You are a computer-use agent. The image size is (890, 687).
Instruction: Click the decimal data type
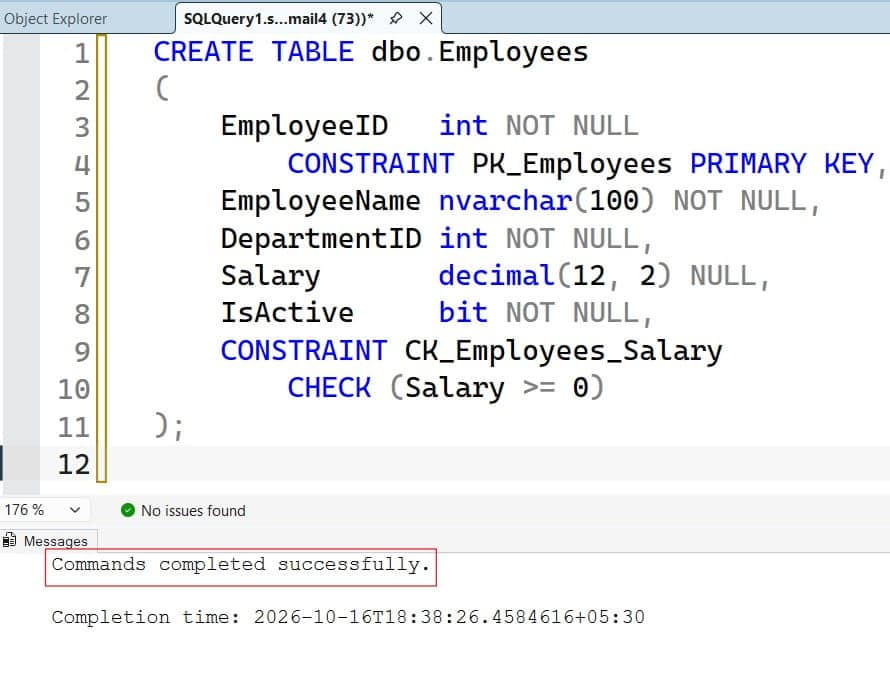tap(497, 276)
